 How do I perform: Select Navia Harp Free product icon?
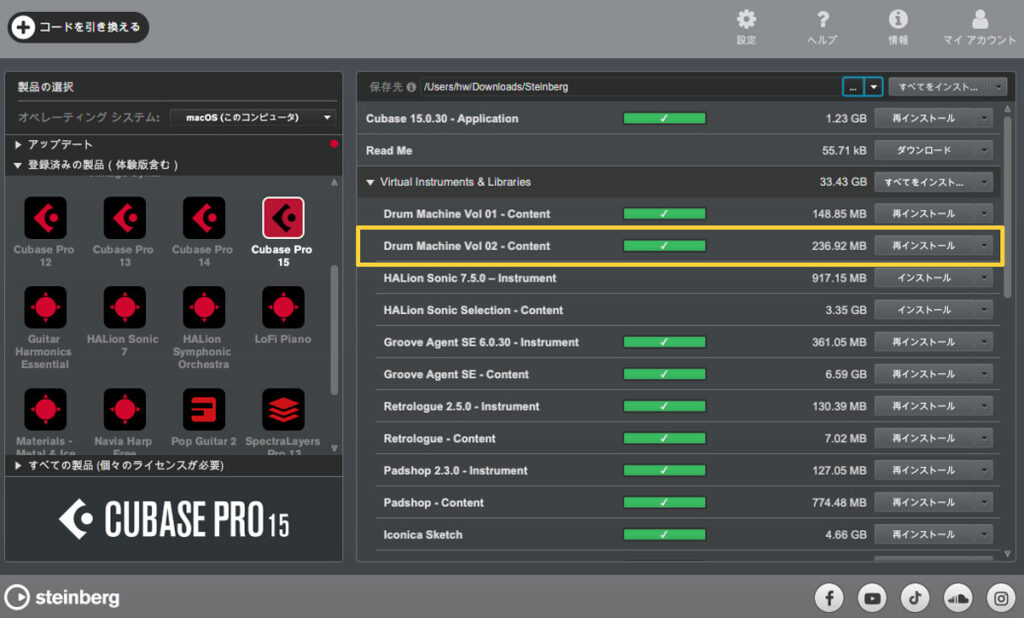(x=124, y=410)
